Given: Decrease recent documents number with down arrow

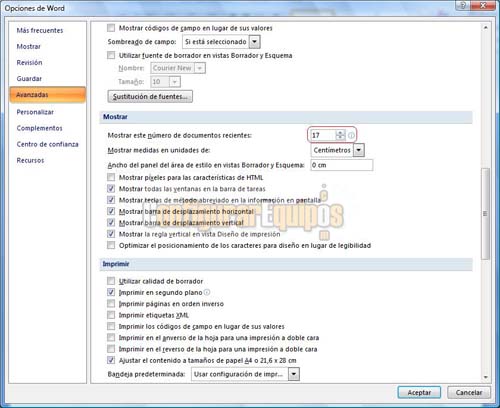Looking at the screenshot, I should (x=340, y=138).
